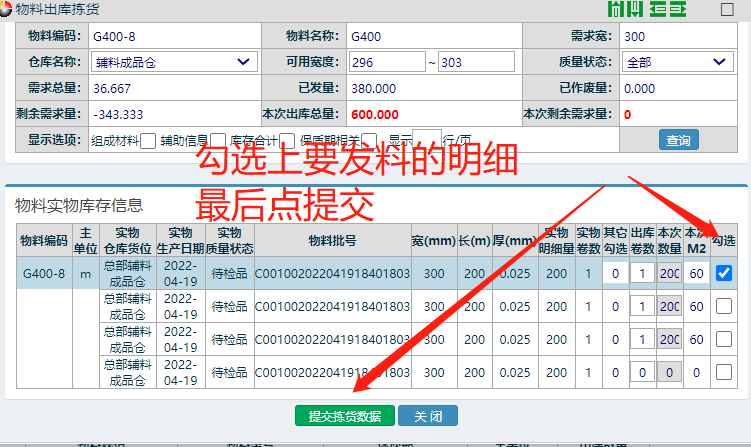
Task: Toggle the 辅助信息 checkbox
Action: (x=217, y=141)
